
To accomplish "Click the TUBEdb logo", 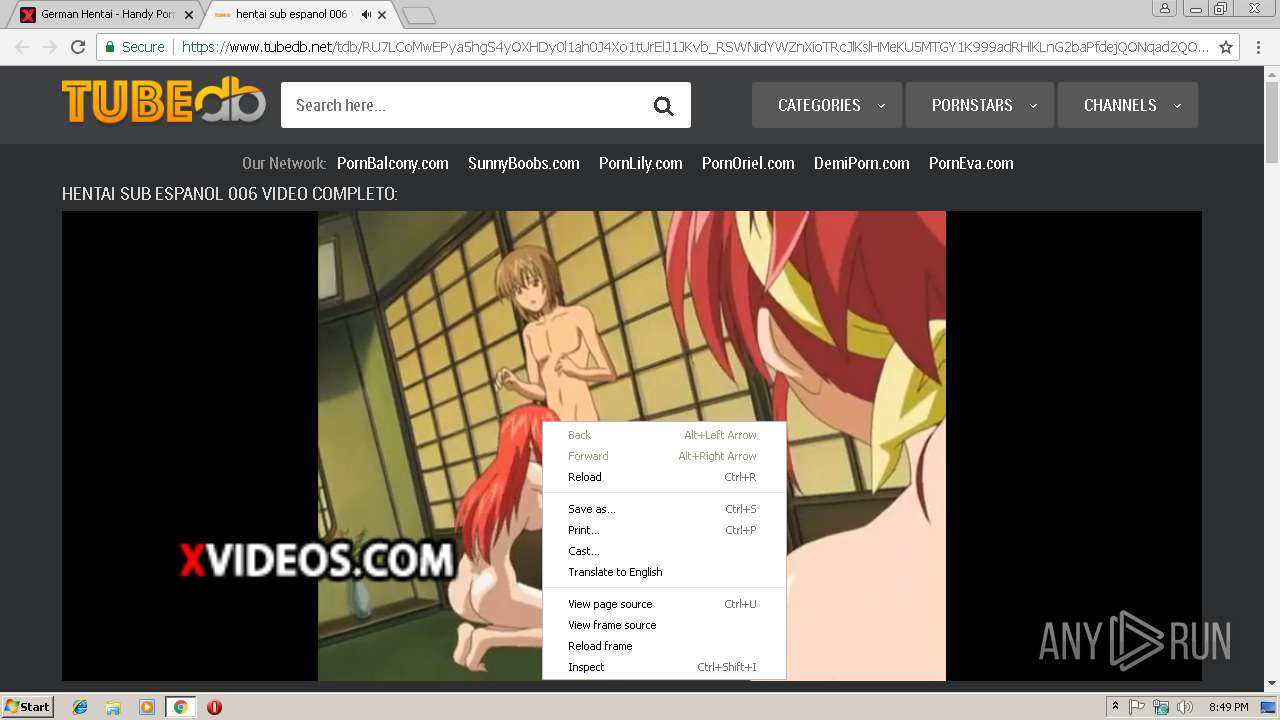I will click(x=164, y=101).
